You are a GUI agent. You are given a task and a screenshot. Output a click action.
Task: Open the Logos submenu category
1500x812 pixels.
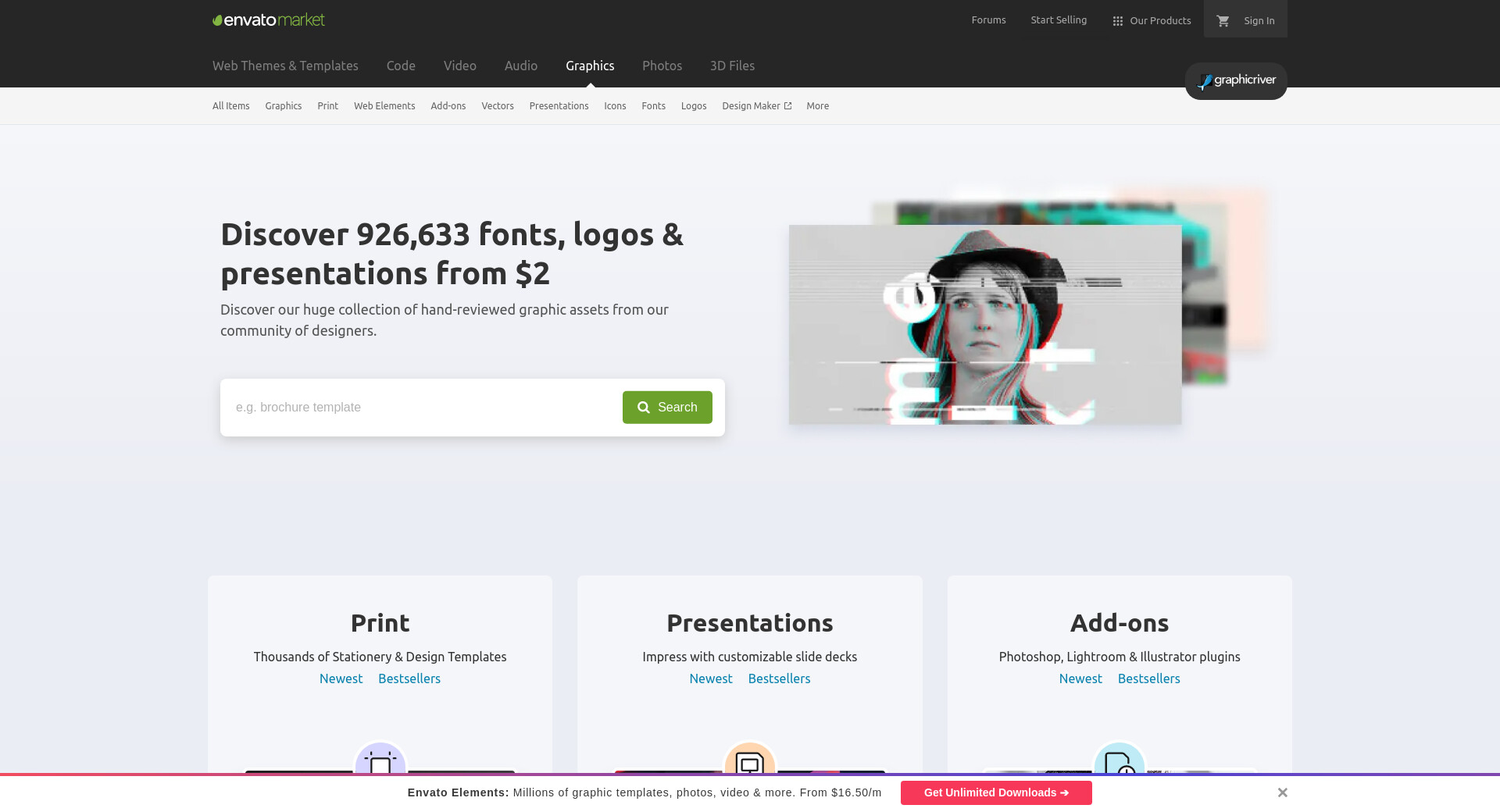(694, 105)
